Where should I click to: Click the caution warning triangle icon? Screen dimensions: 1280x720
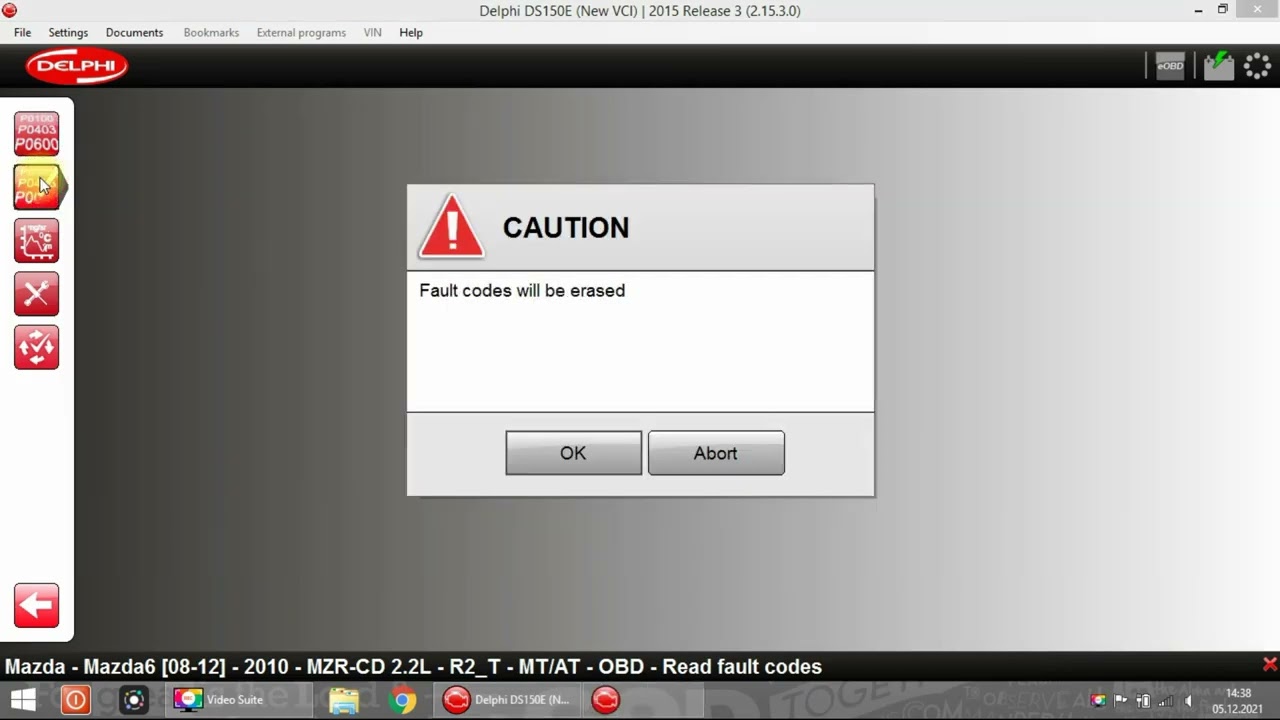click(x=452, y=227)
